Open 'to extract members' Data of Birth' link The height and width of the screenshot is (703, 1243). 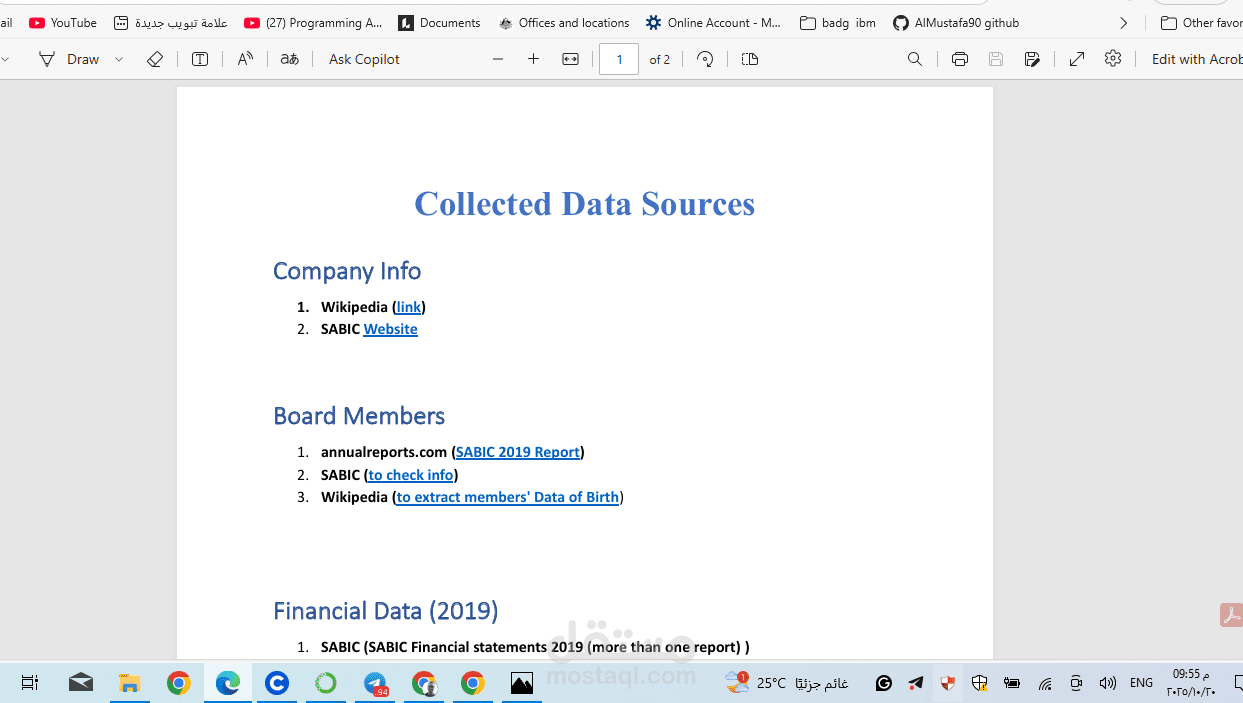coord(508,497)
